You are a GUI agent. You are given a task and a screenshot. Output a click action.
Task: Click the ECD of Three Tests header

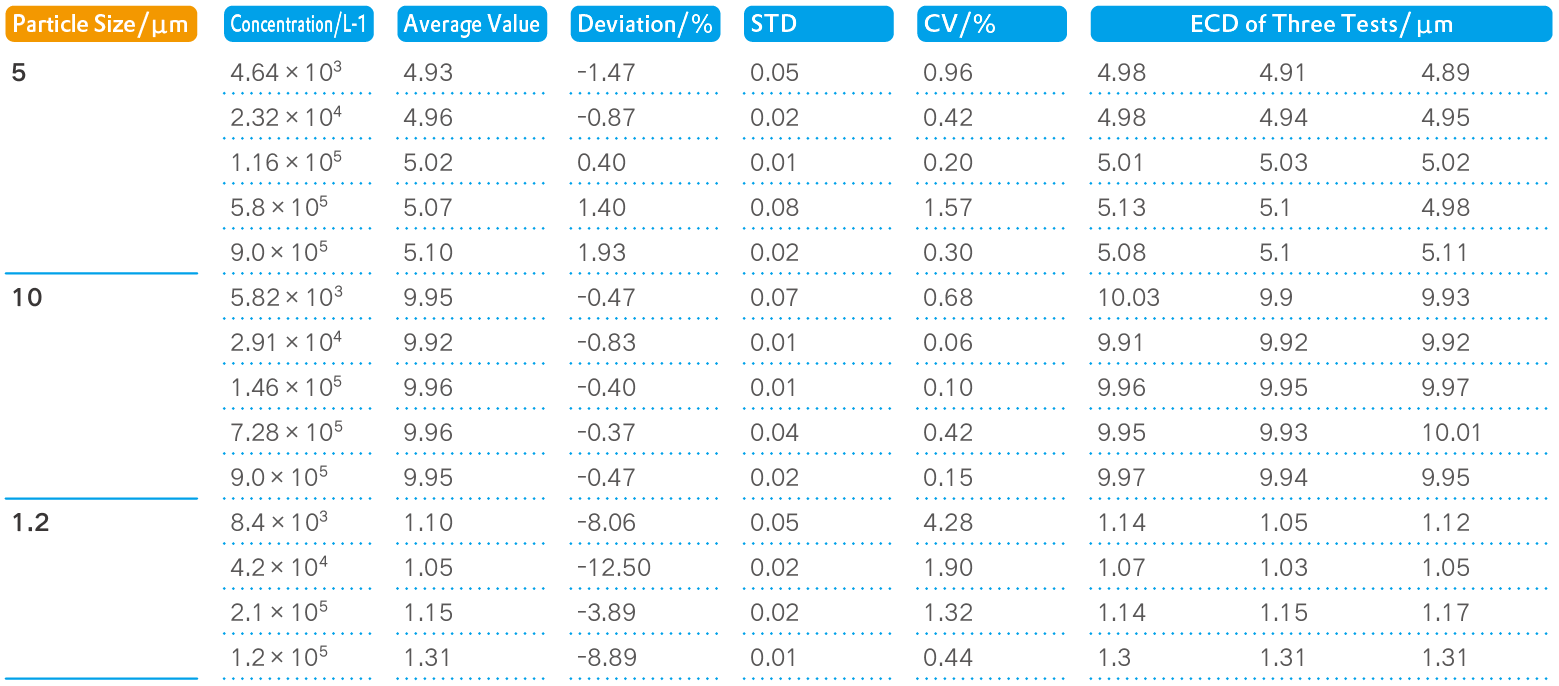coord(1320,24)
